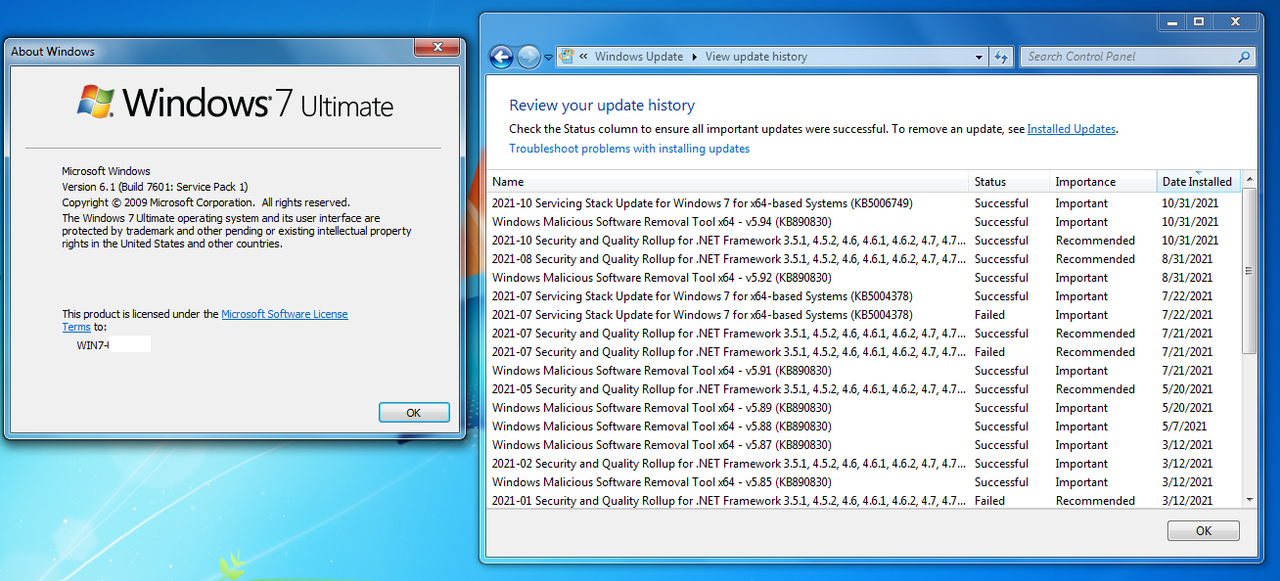Select Malicious Software Removal Tool v5.85 row
This screenshot has height=581, width=1280.
[865, 482]
